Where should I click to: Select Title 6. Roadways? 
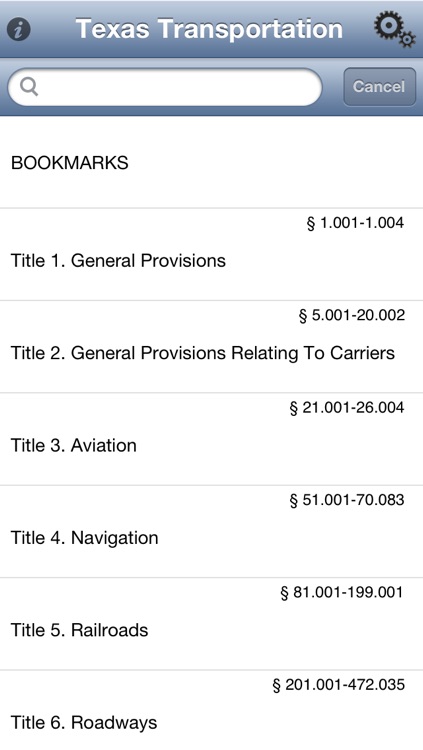[x=212, y=710]
